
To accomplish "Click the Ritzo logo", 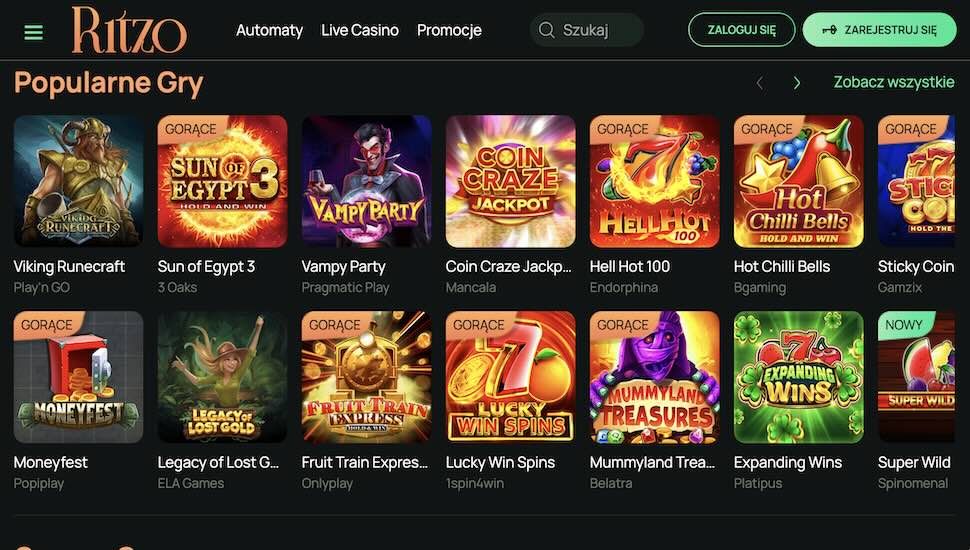I will [129, 30].
